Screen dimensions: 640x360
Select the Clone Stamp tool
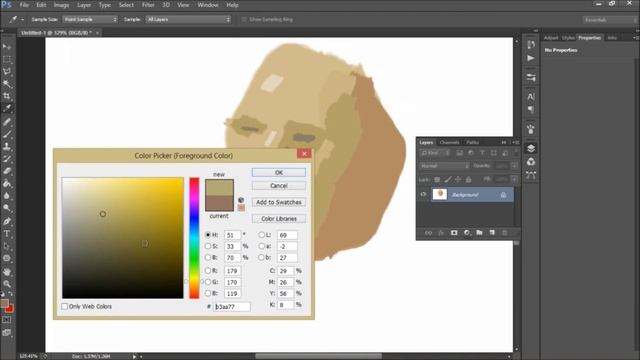7,146
